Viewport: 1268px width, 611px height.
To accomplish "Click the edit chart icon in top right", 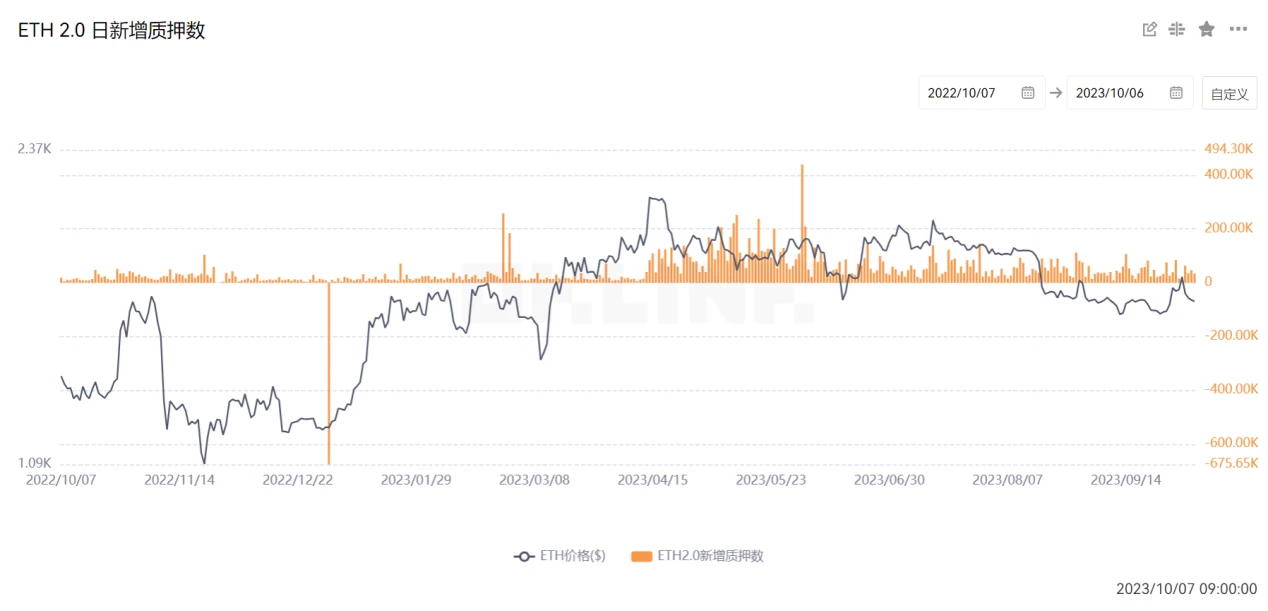I will click(x=1149, y=29).
